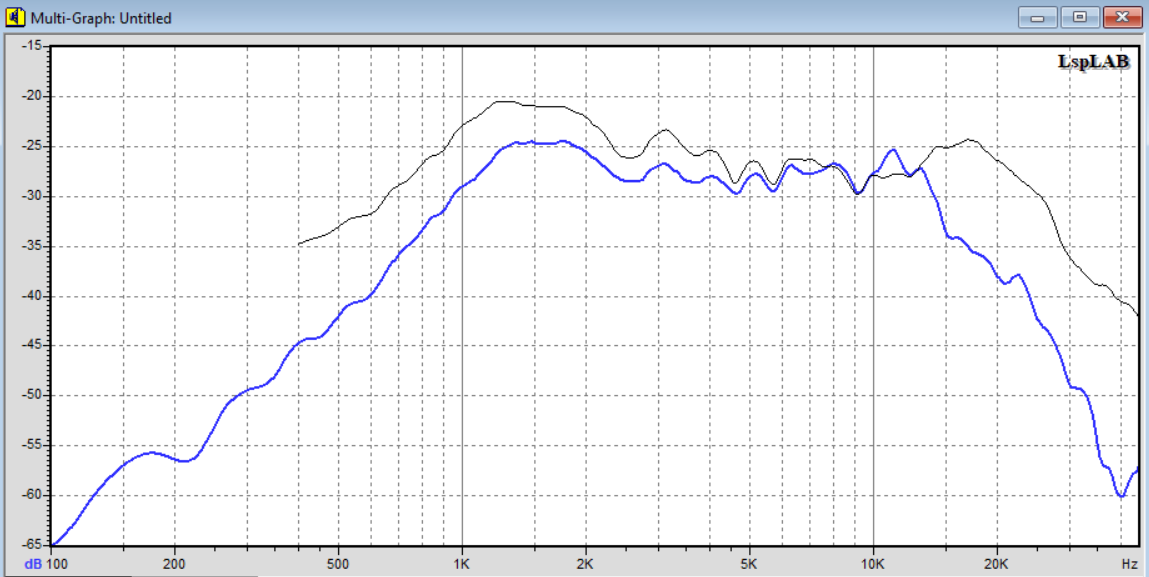This screenshot has height=577, width=1149.
Task: Click the 20K frequency axis label
Action: click(997, 565)
